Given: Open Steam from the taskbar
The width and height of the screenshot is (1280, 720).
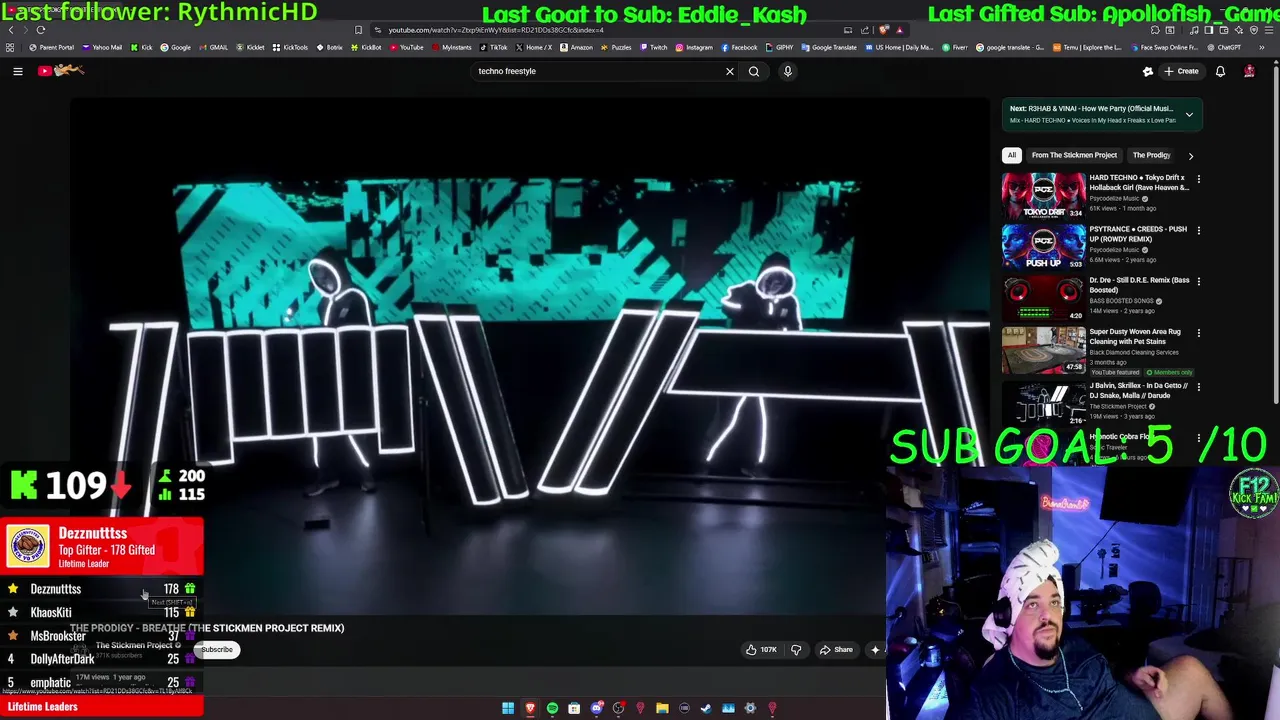Looking at the screenshot, I should point(706,708).
